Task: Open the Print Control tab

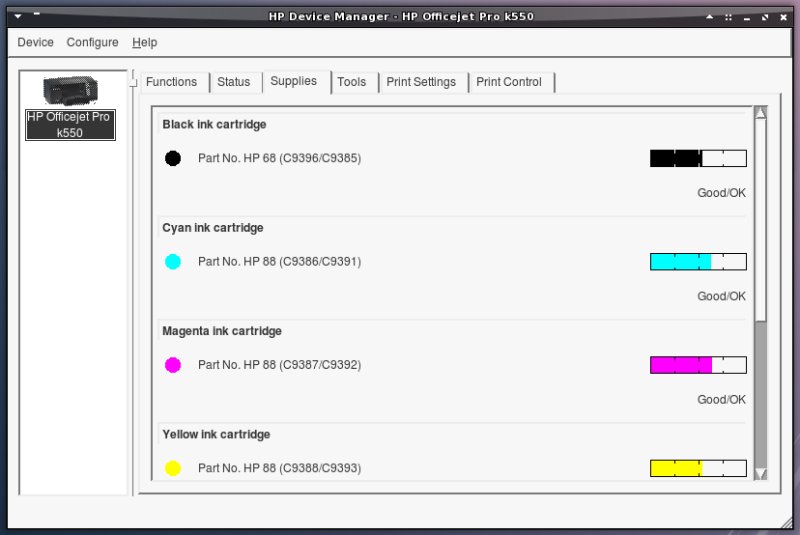Action: pos(509,82)
